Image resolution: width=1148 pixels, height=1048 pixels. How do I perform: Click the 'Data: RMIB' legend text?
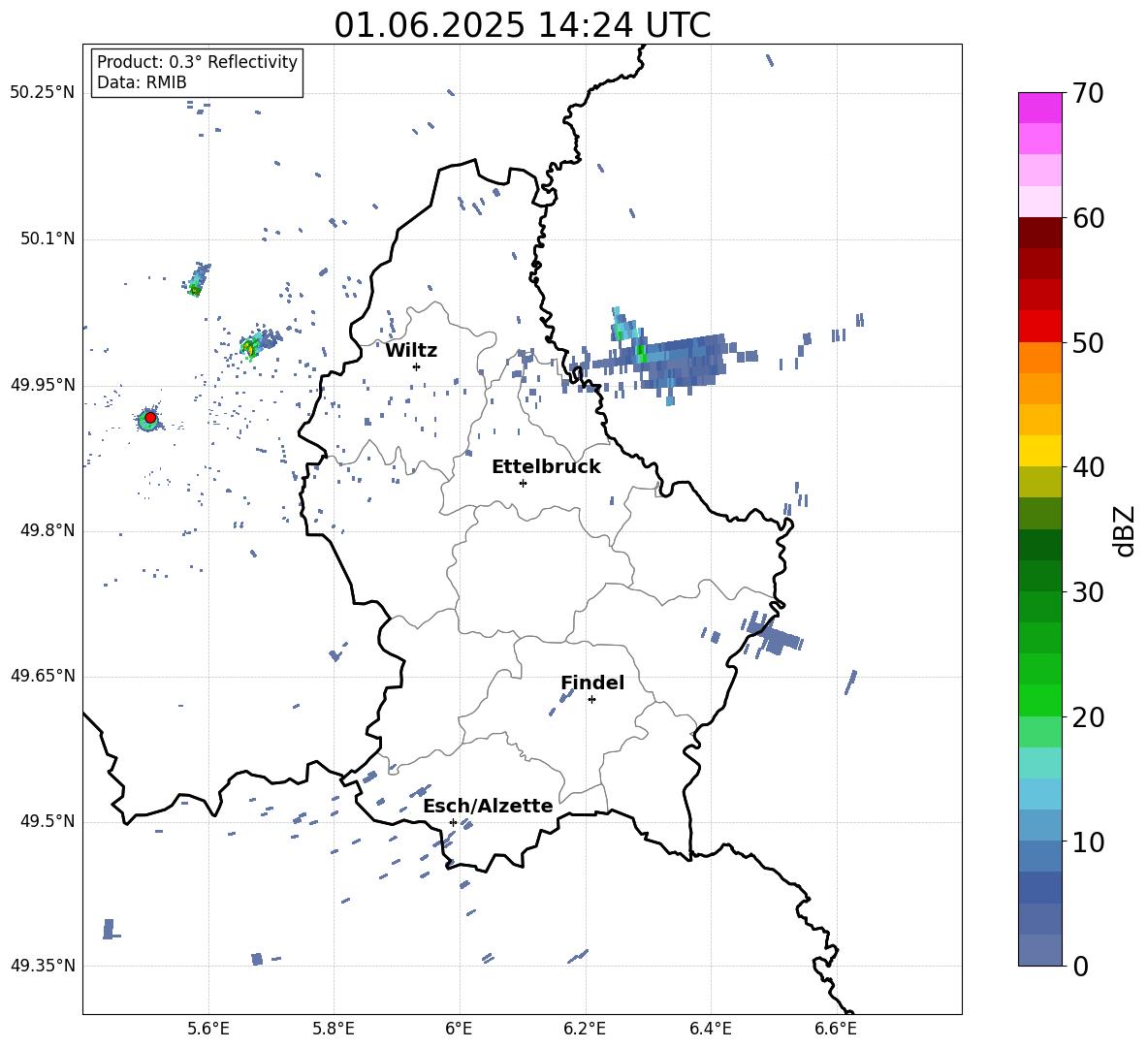point(142,82)
